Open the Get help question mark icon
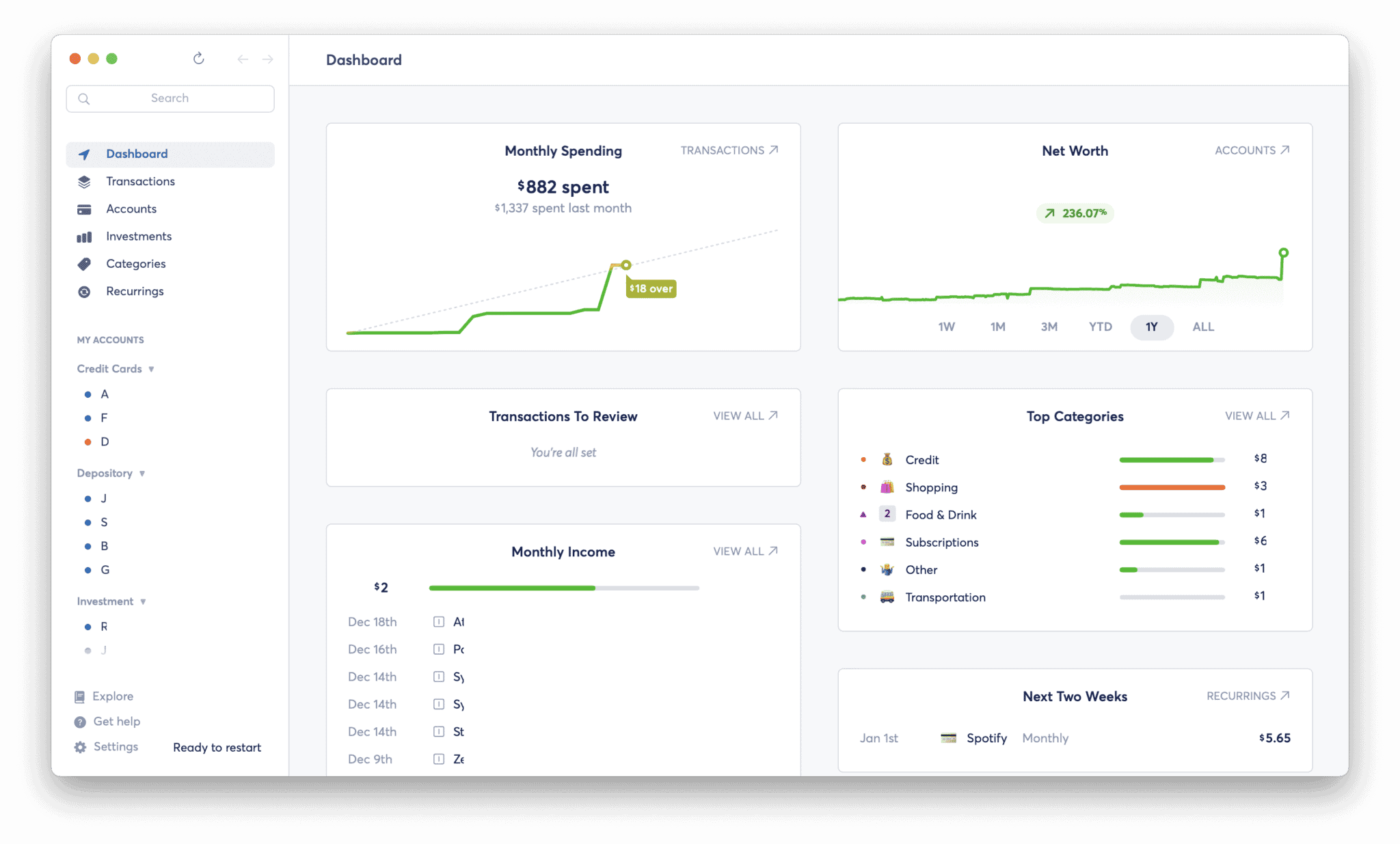 pos(81,722)
